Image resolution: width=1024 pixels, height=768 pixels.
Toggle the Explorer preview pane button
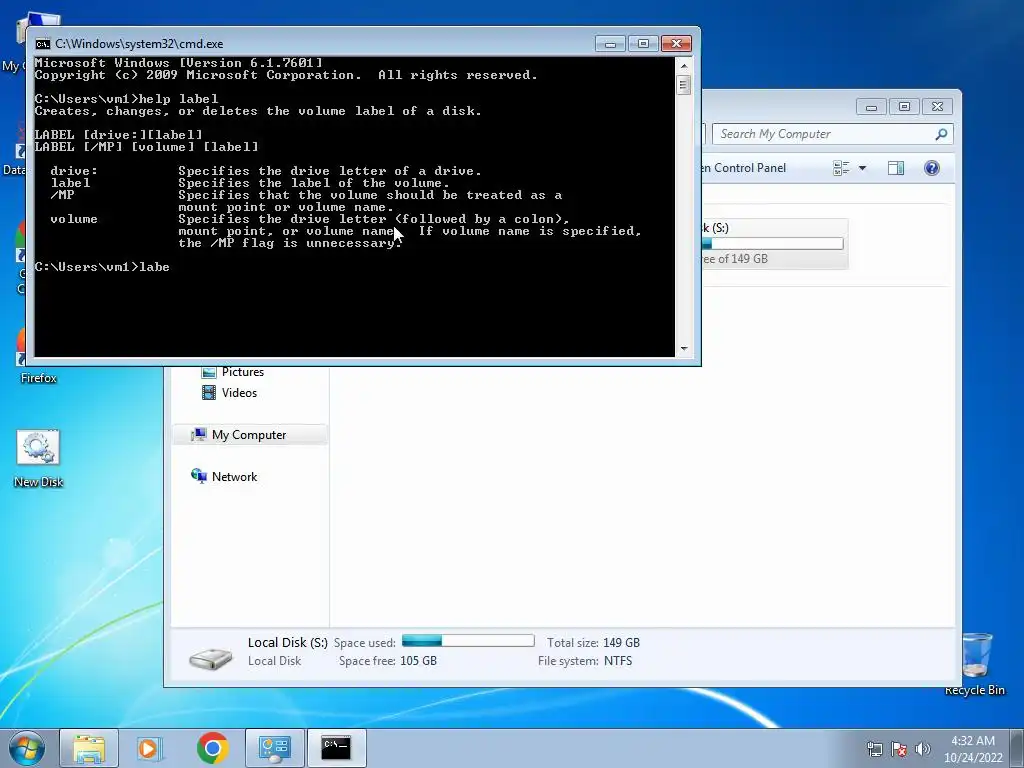[x=896, y=168]
